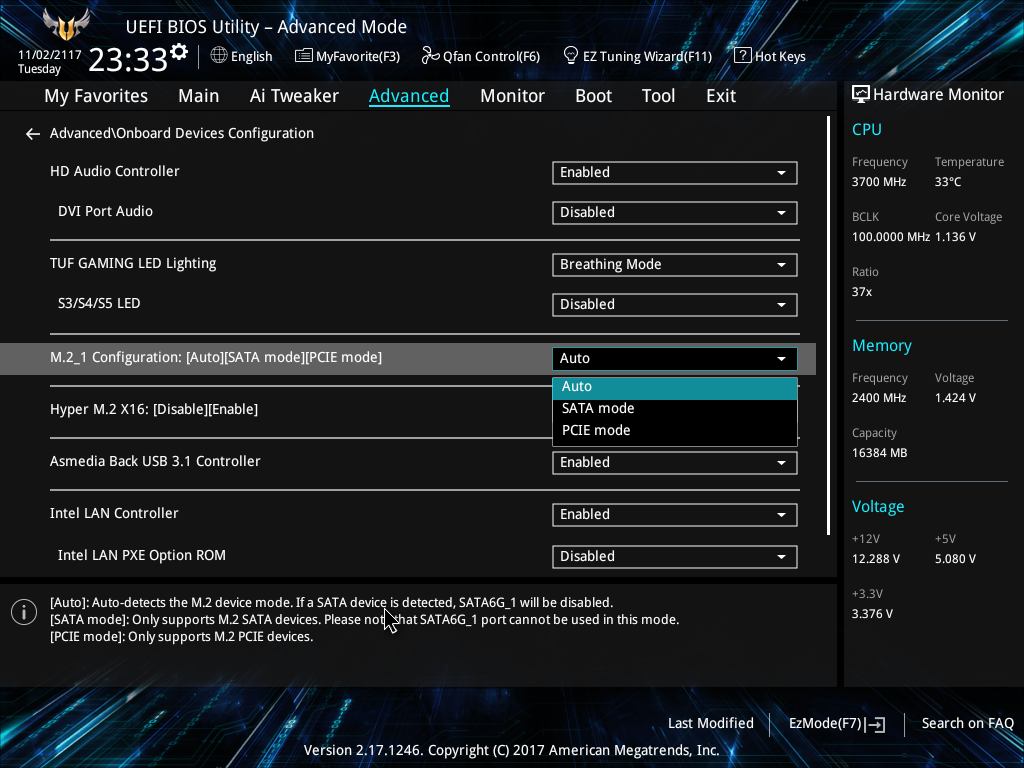Open Qfan Control fan icon
This screenshot has height=768, width=1024.
pos(430,56)
